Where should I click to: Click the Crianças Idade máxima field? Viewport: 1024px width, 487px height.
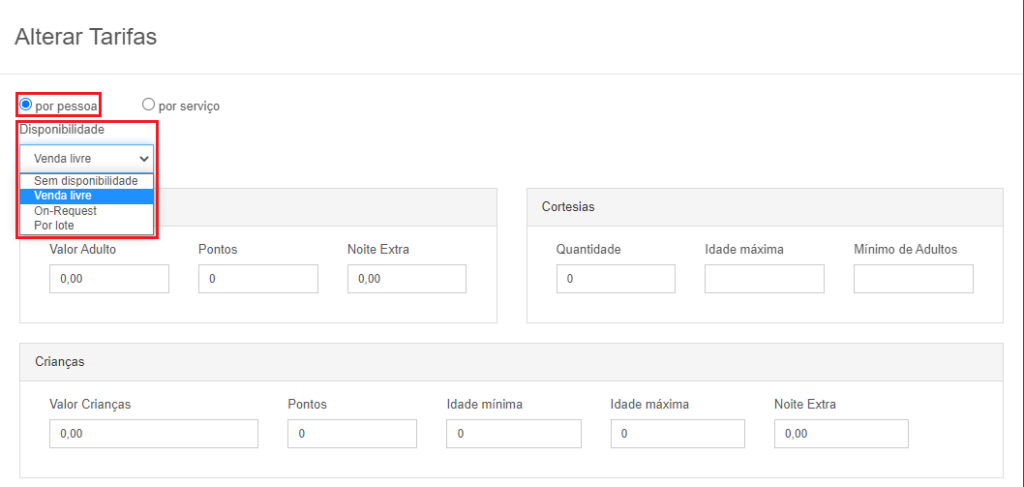click(x=677, y=433)
